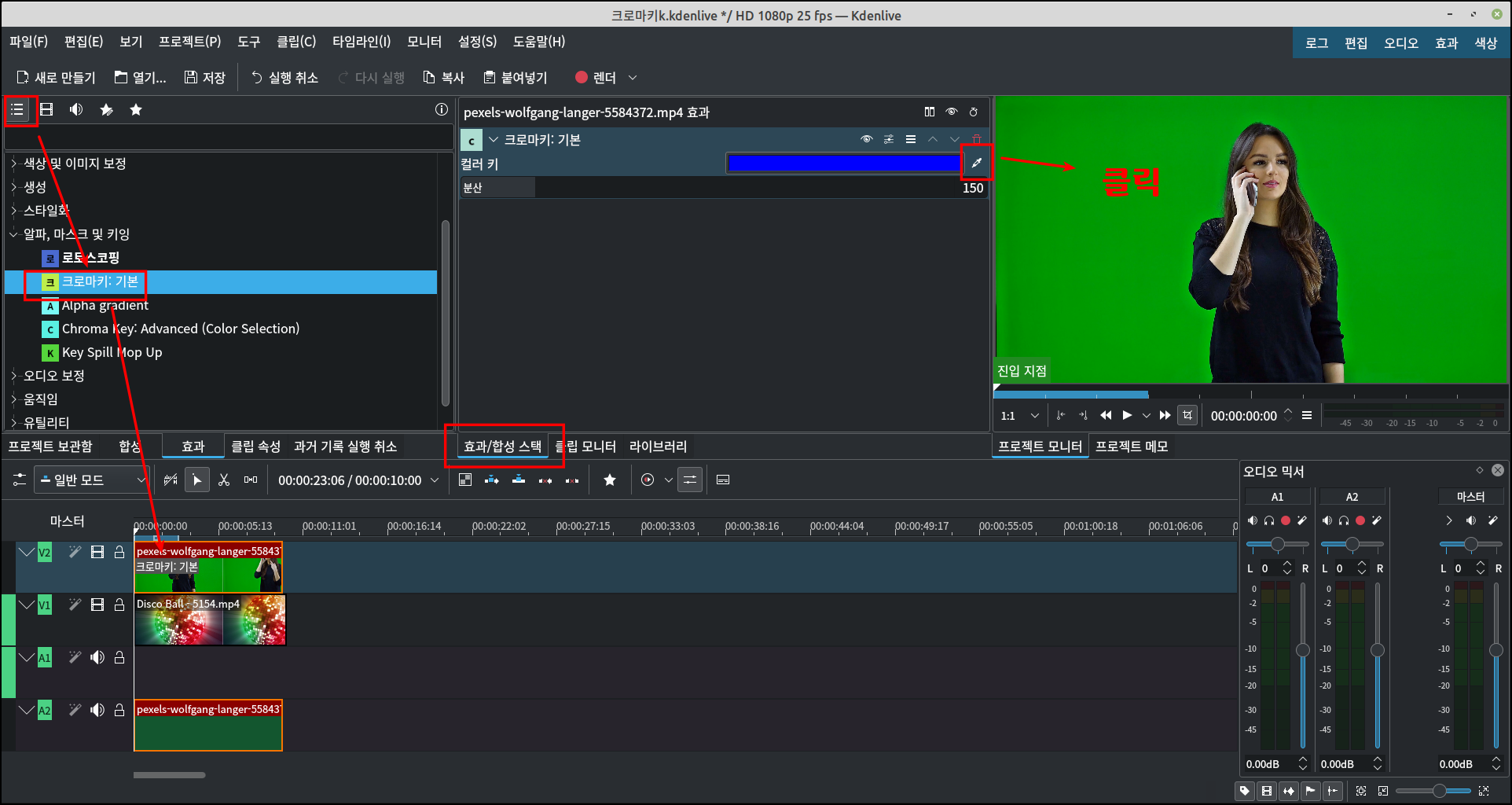Switch to 색상 workspace layout
1512x805 pixels.
(x=1485, y=43)
